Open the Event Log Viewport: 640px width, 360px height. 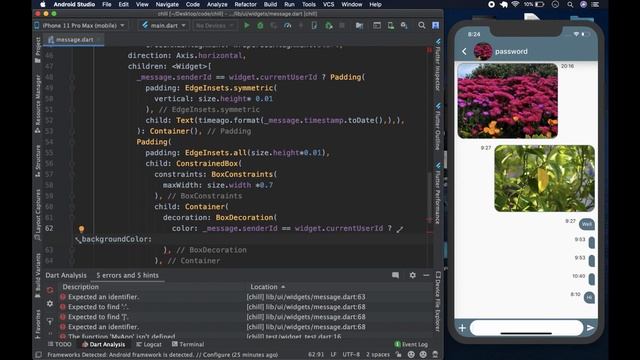[x=411, y=344]
